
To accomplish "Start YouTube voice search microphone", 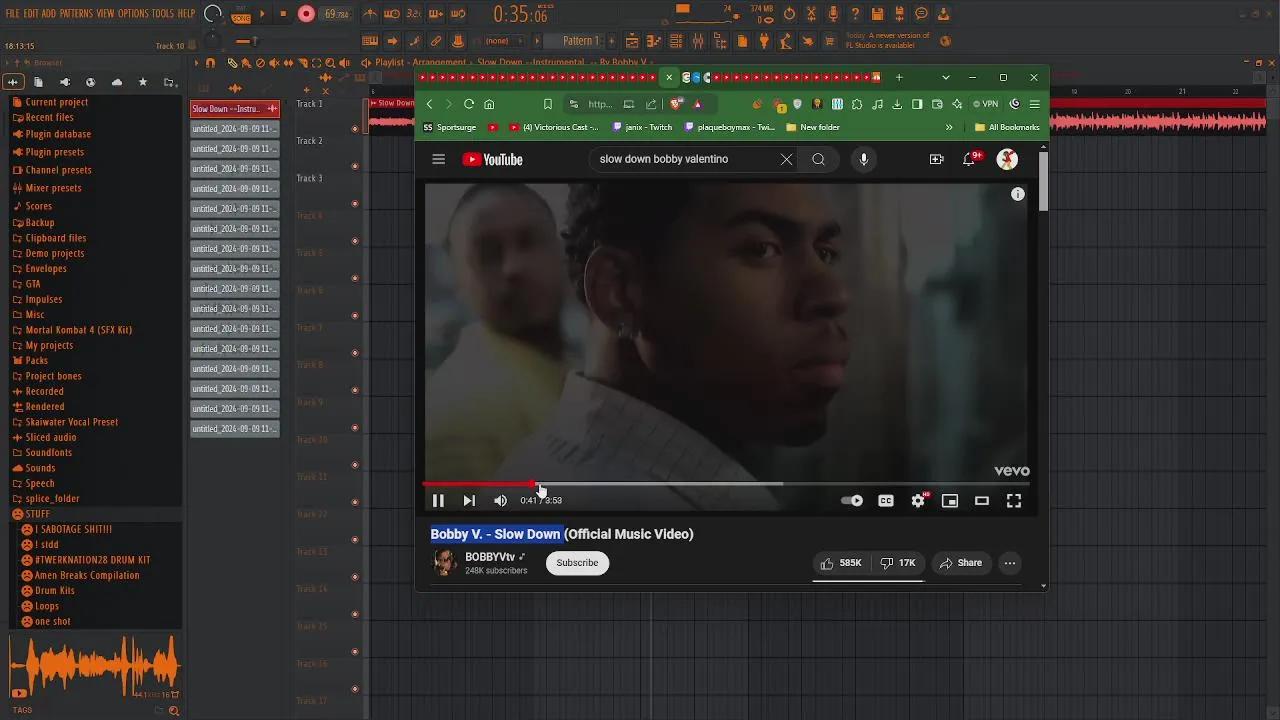I will [x=864, y=159].
